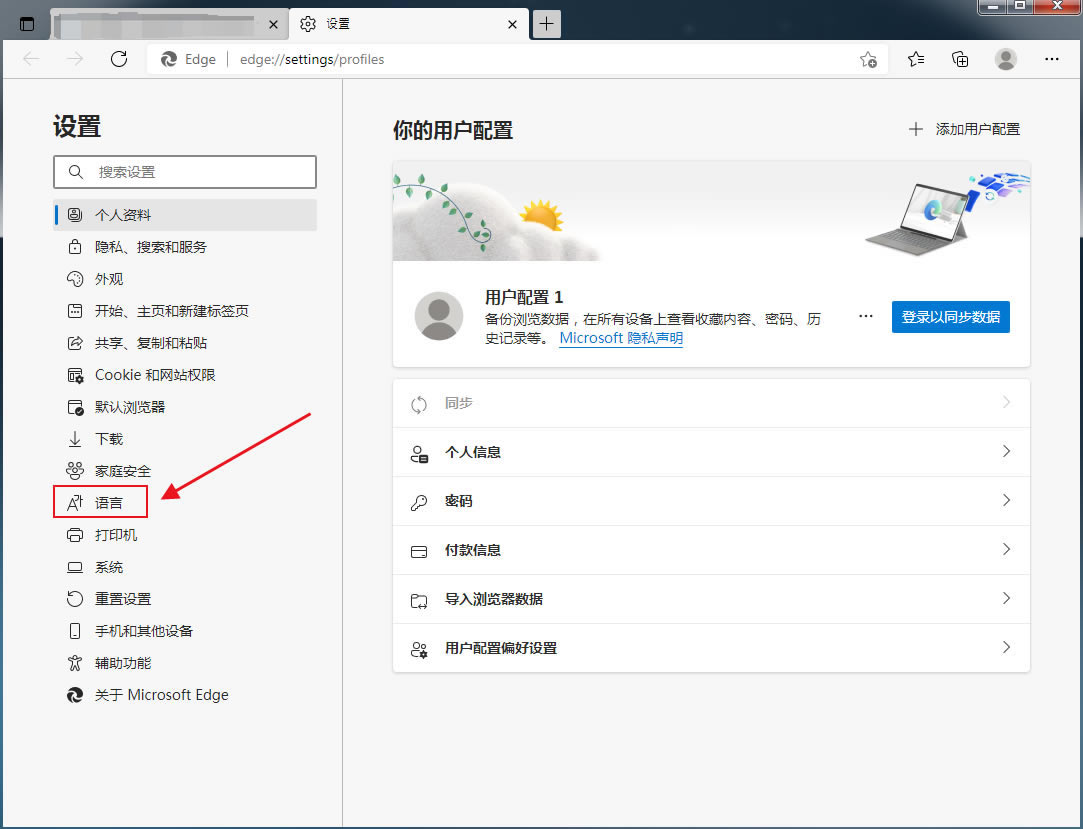
Task: Open the Microsoft 隐私声明 link
Action: [x=620, y=339]
